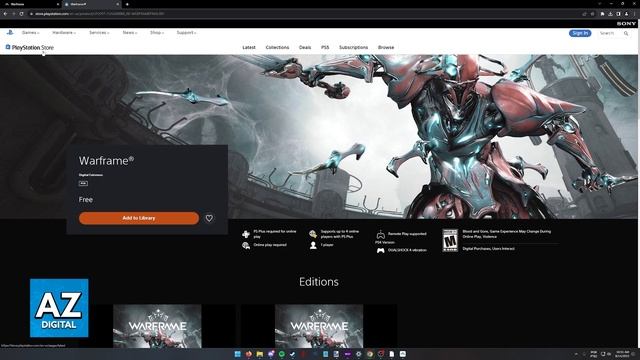Open Settings gear from the taskbar
Viewport: 640px width, 360px height.
click(x=358, y=354)
